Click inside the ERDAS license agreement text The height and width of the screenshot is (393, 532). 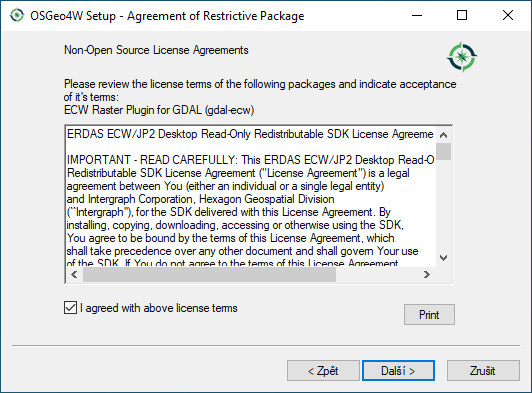pyautogui.click(x=250, y=199)
